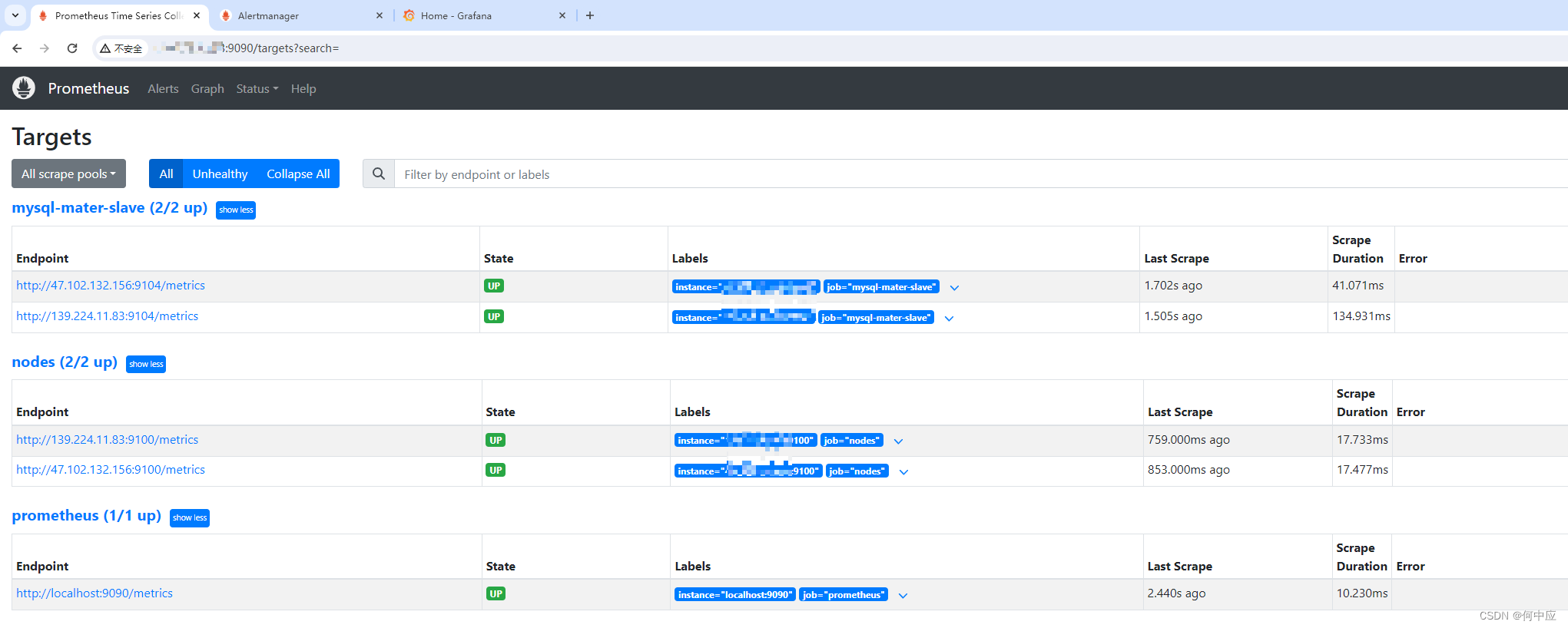Image resolution: width=1568 pixels, height=628 pixels.
Task: Open a new browser tab with plus icon
Action: click(x=590, y=15)
